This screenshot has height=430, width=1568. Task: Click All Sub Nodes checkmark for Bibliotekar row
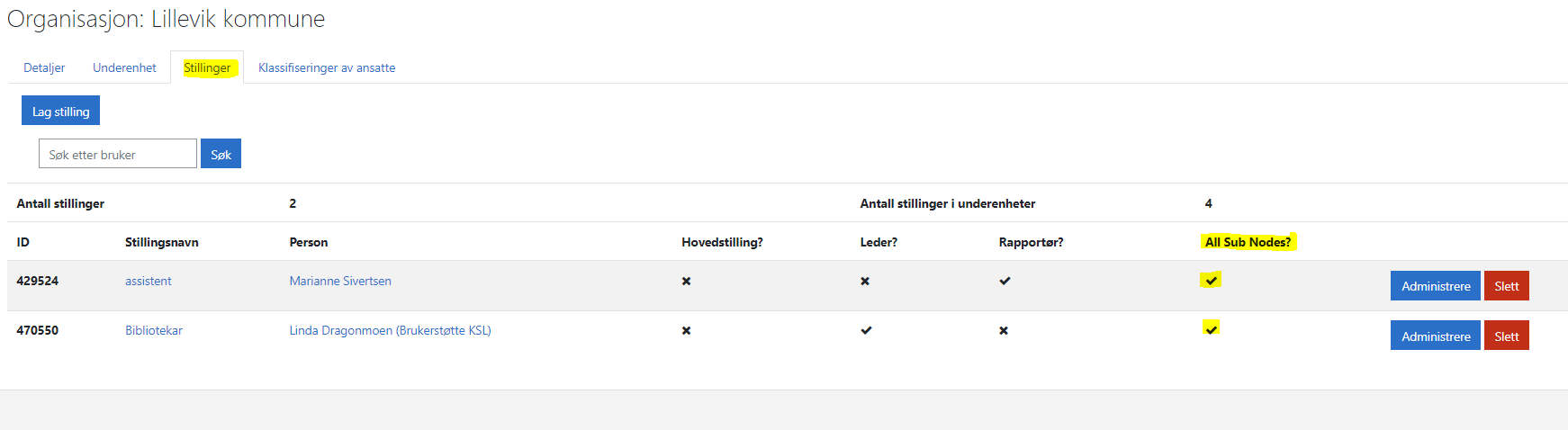(x=1212, y=329)
